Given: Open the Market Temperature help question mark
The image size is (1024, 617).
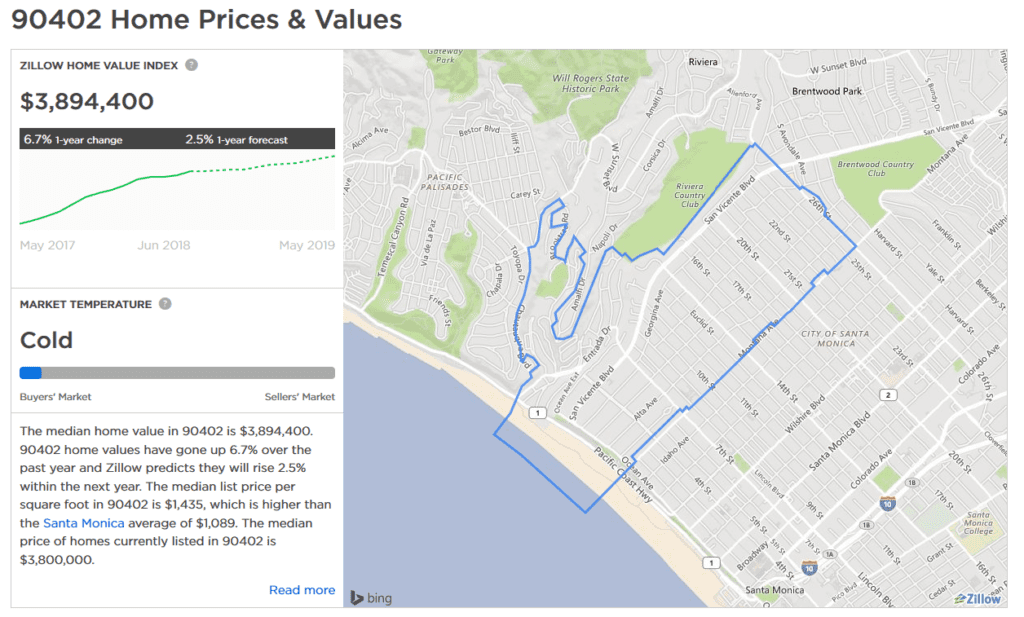Looking at the screenshot, I should click(x=165, y=304).
